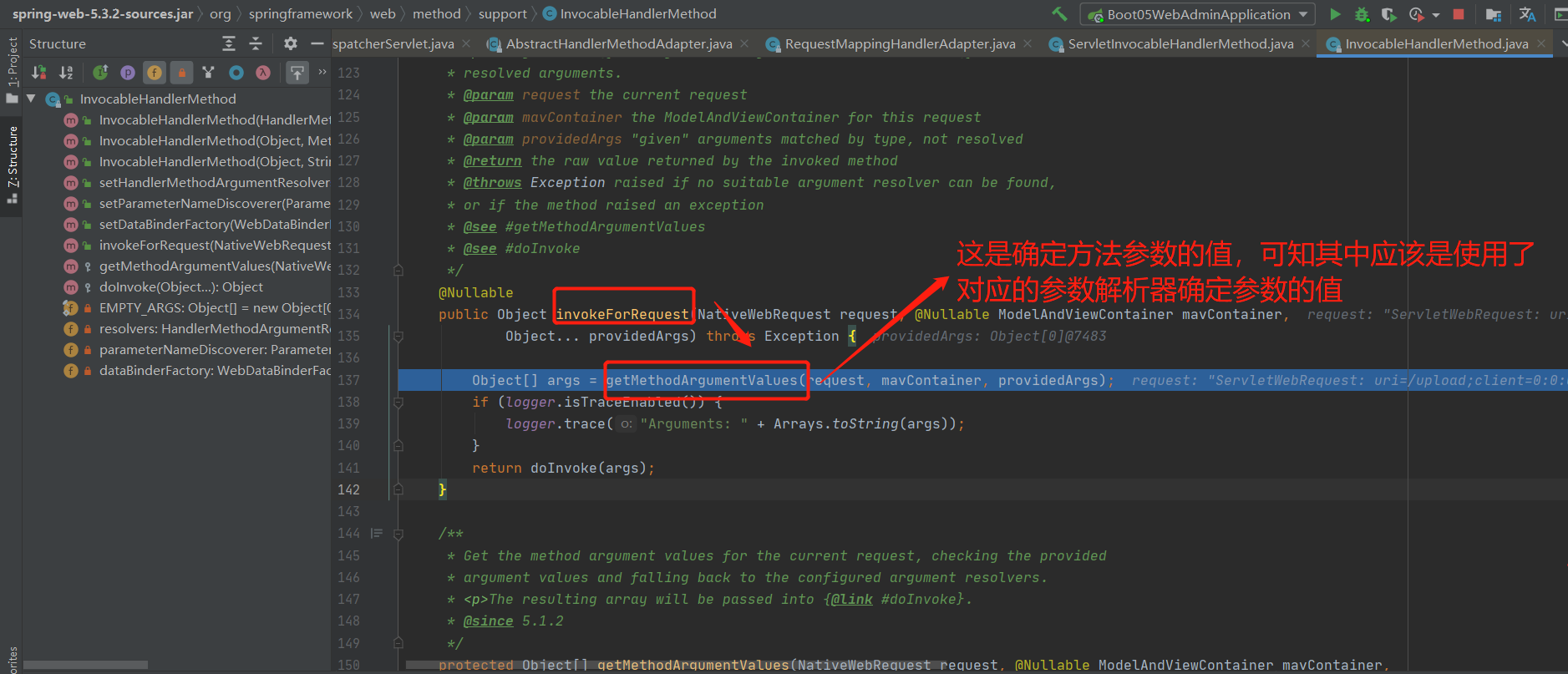
Task: Select getMethodArgumentValues in Structure tree
Action: pos(198,266)
